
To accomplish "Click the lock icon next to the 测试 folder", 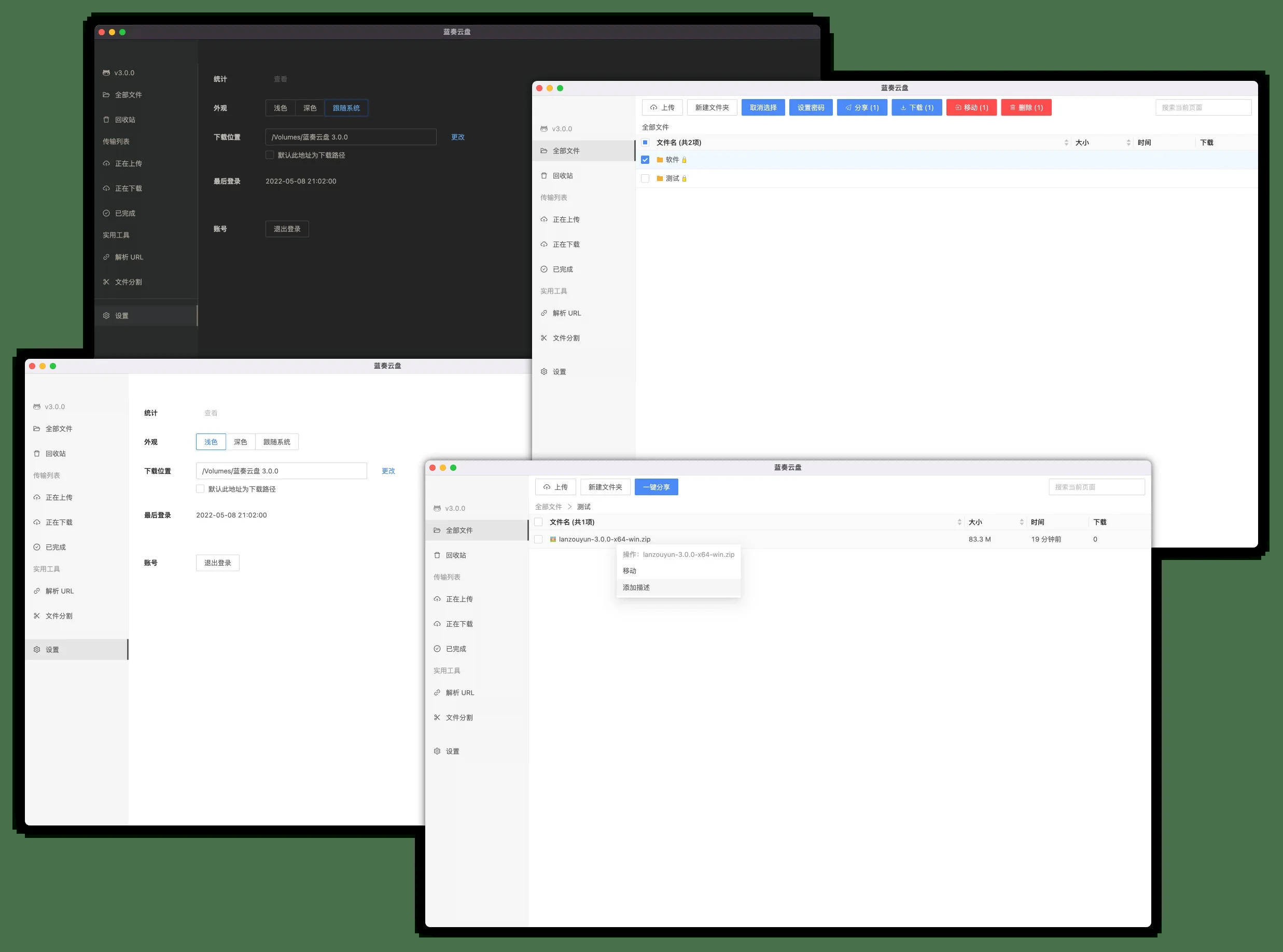I will (x=684, y=179).
